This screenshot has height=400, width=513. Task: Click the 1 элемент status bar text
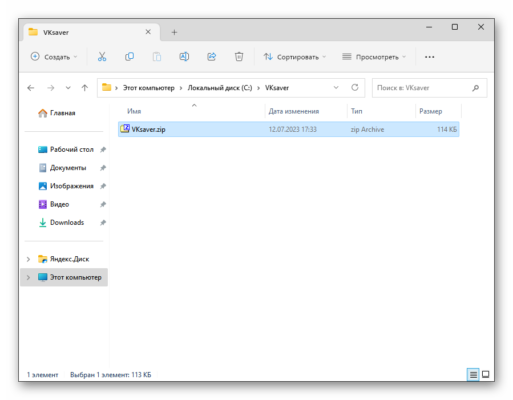tap(42, 375)
